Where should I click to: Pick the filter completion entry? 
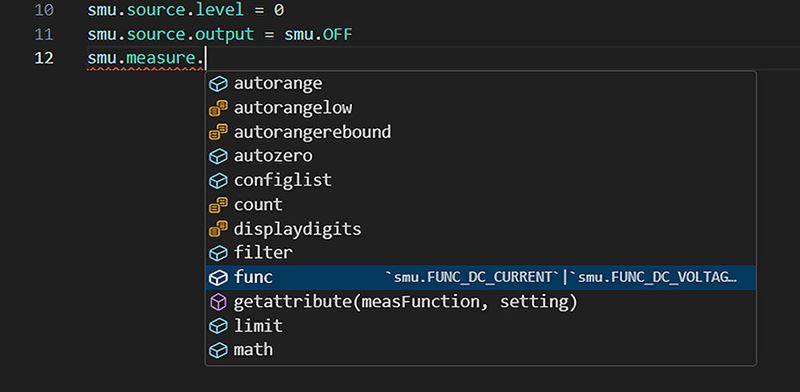click(481, 253)
